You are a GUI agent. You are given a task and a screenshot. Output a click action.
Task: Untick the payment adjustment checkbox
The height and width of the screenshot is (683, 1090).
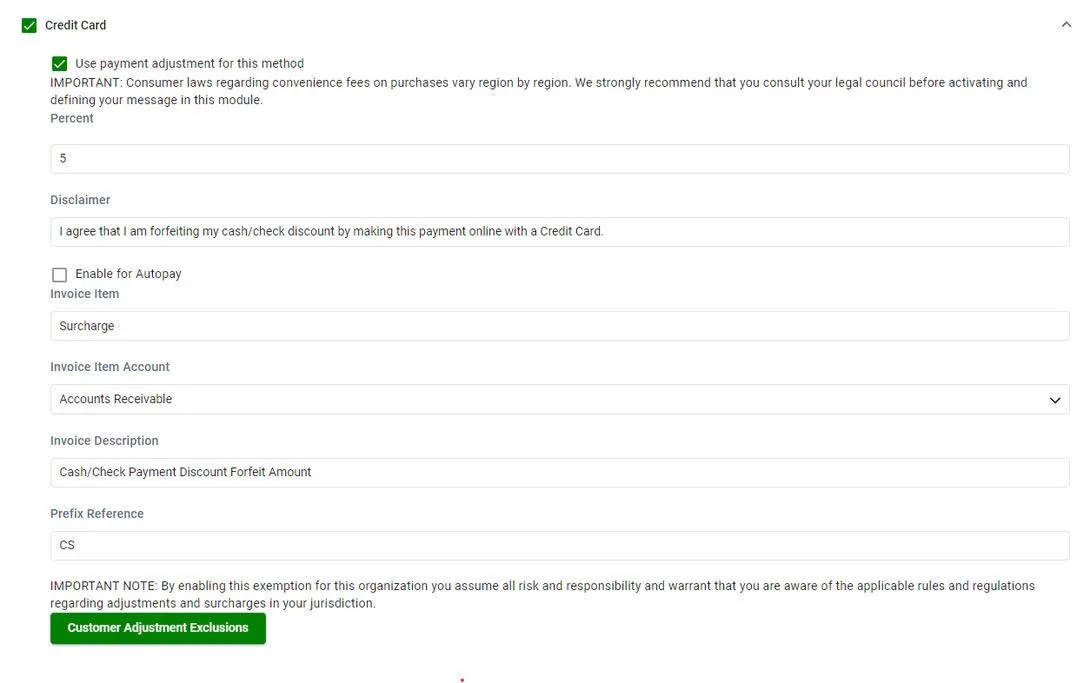[60, 64]
